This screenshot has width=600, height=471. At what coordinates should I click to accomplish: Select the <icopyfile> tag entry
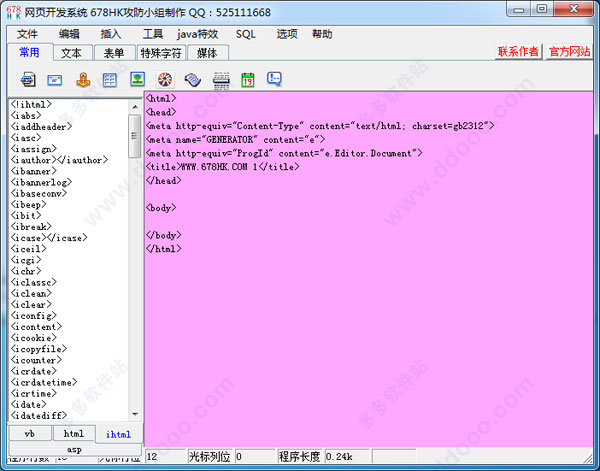pos(39,349)
